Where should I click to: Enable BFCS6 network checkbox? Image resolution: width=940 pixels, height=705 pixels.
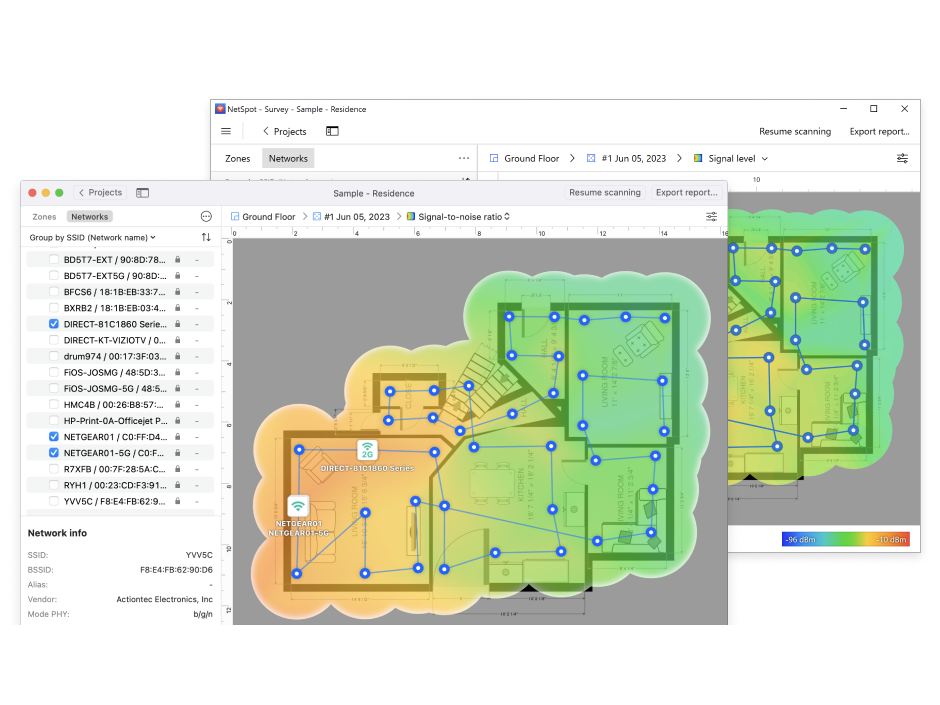(54, 292)
